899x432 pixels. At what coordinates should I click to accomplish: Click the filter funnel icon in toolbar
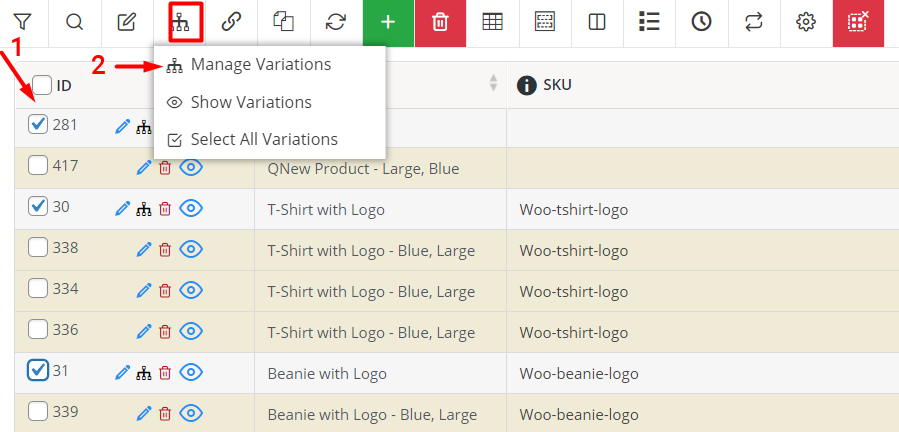[x=22, y=22]
